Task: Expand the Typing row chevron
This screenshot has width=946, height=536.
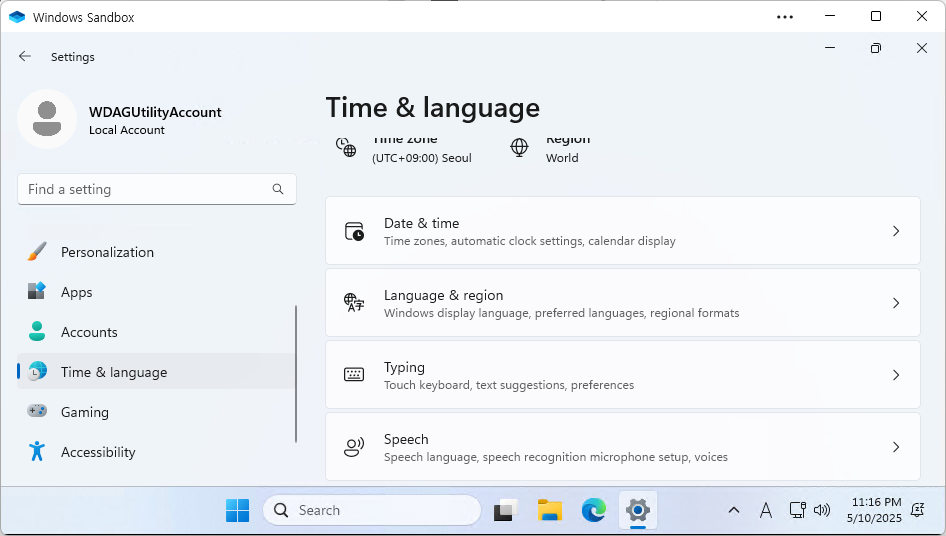Action: pos(896,375)
